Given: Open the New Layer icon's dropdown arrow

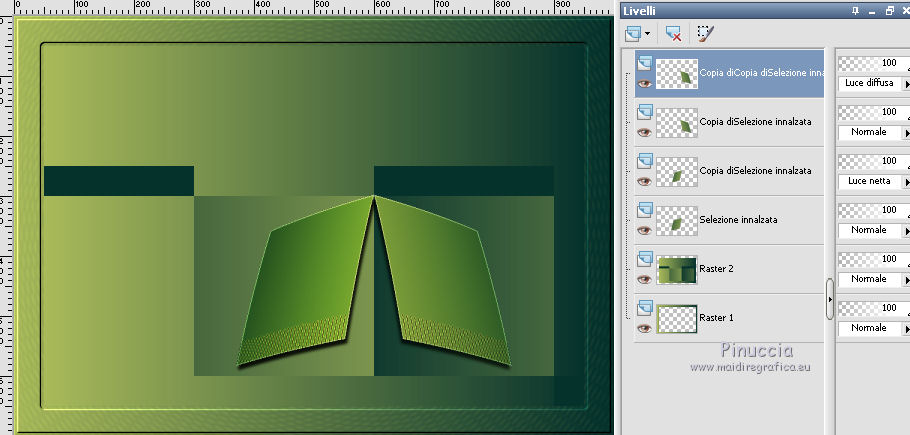Looking at the screenshot, I should point(647,34).
